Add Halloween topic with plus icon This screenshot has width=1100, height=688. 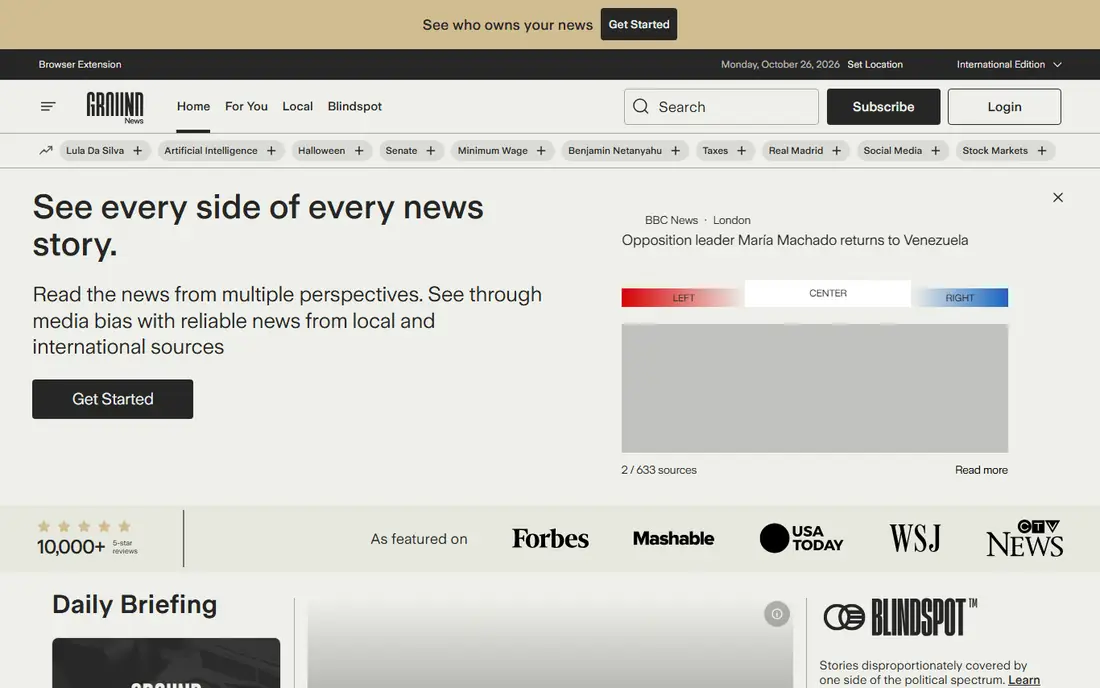click(x=358, y=151)
